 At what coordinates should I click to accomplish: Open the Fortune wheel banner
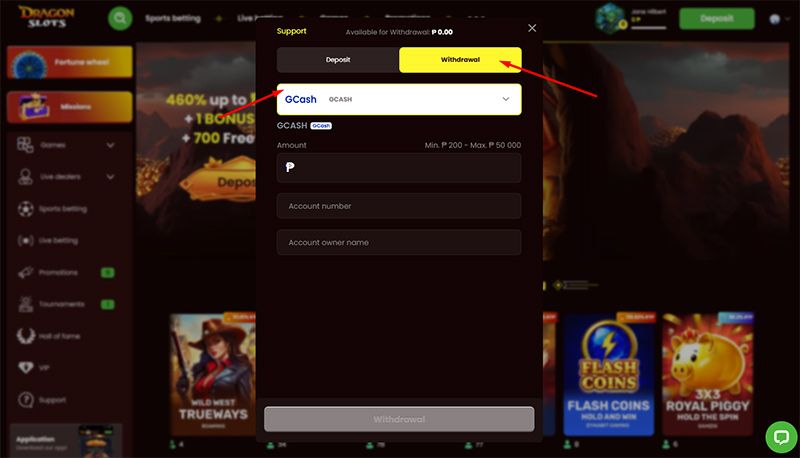pyautogui.click(x=70, y=62)
